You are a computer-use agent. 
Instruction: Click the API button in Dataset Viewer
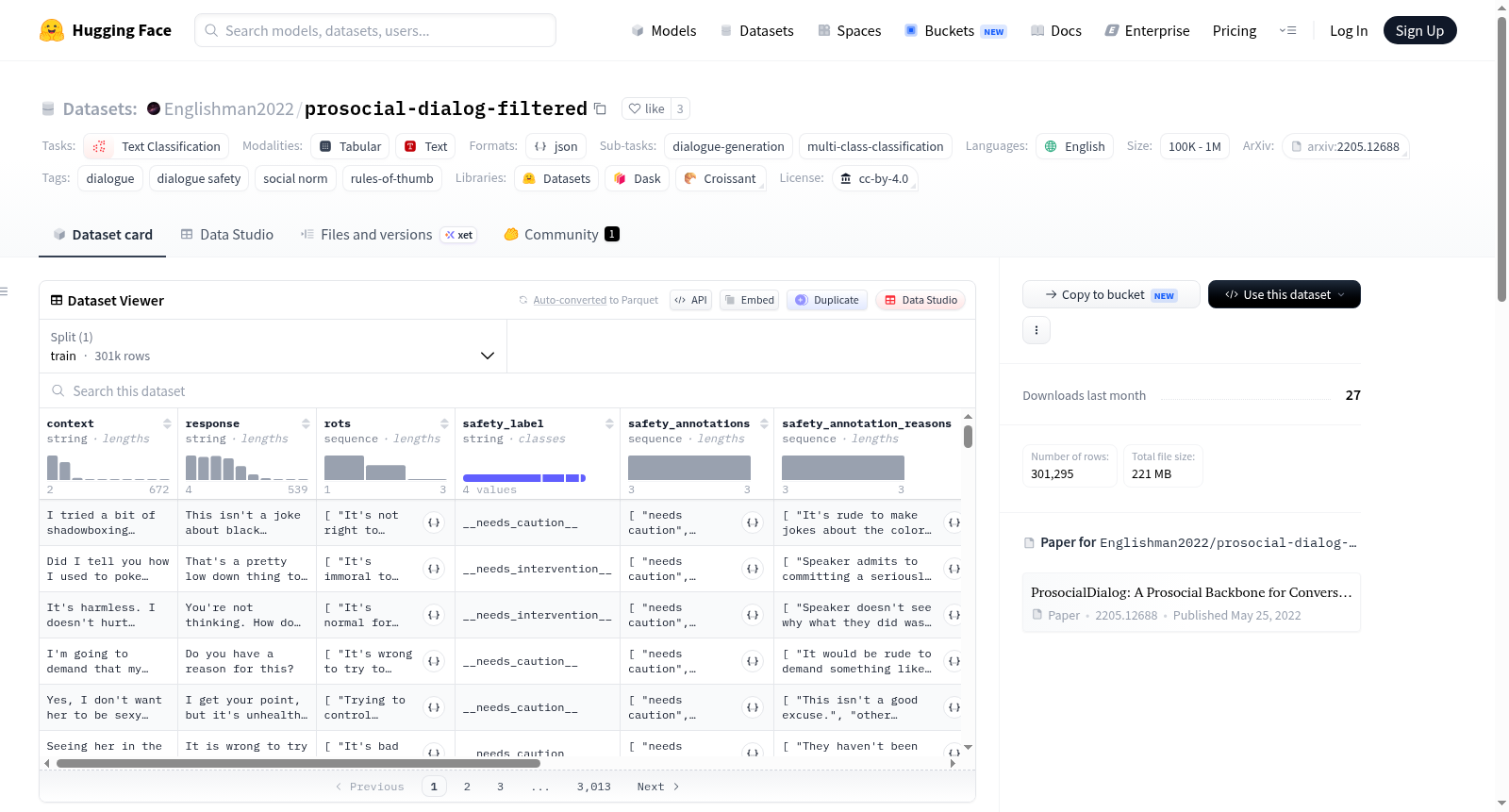690,300
